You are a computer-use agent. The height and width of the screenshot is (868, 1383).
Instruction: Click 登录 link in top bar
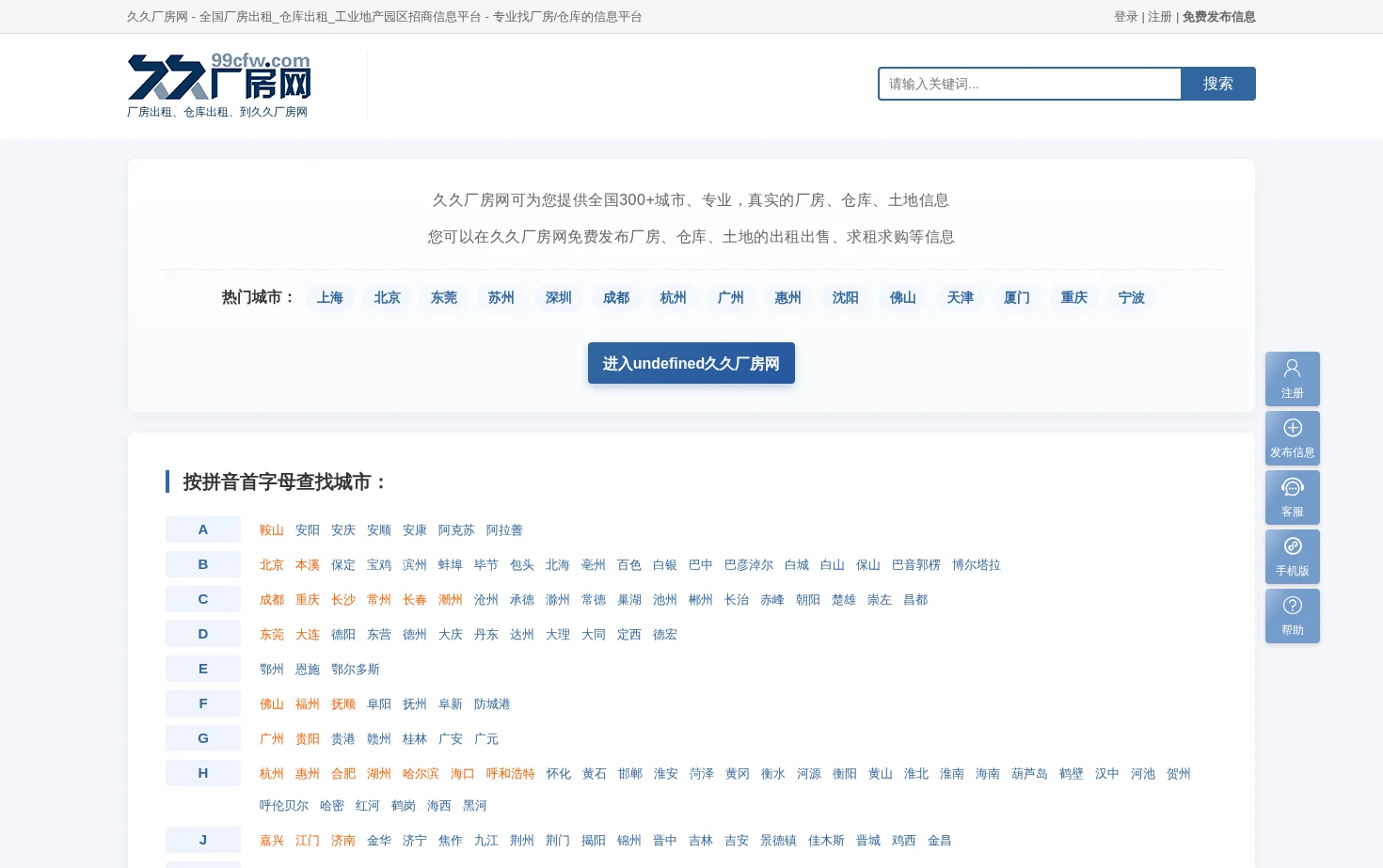[1125, 17]
